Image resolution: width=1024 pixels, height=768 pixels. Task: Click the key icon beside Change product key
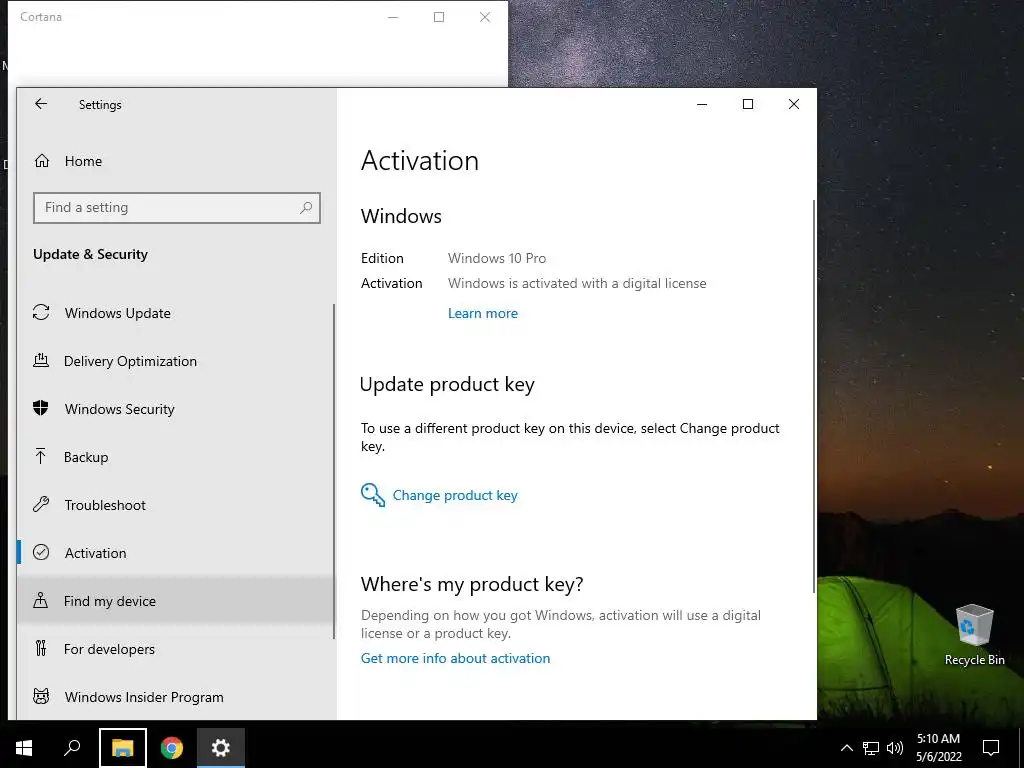[373, 495]
